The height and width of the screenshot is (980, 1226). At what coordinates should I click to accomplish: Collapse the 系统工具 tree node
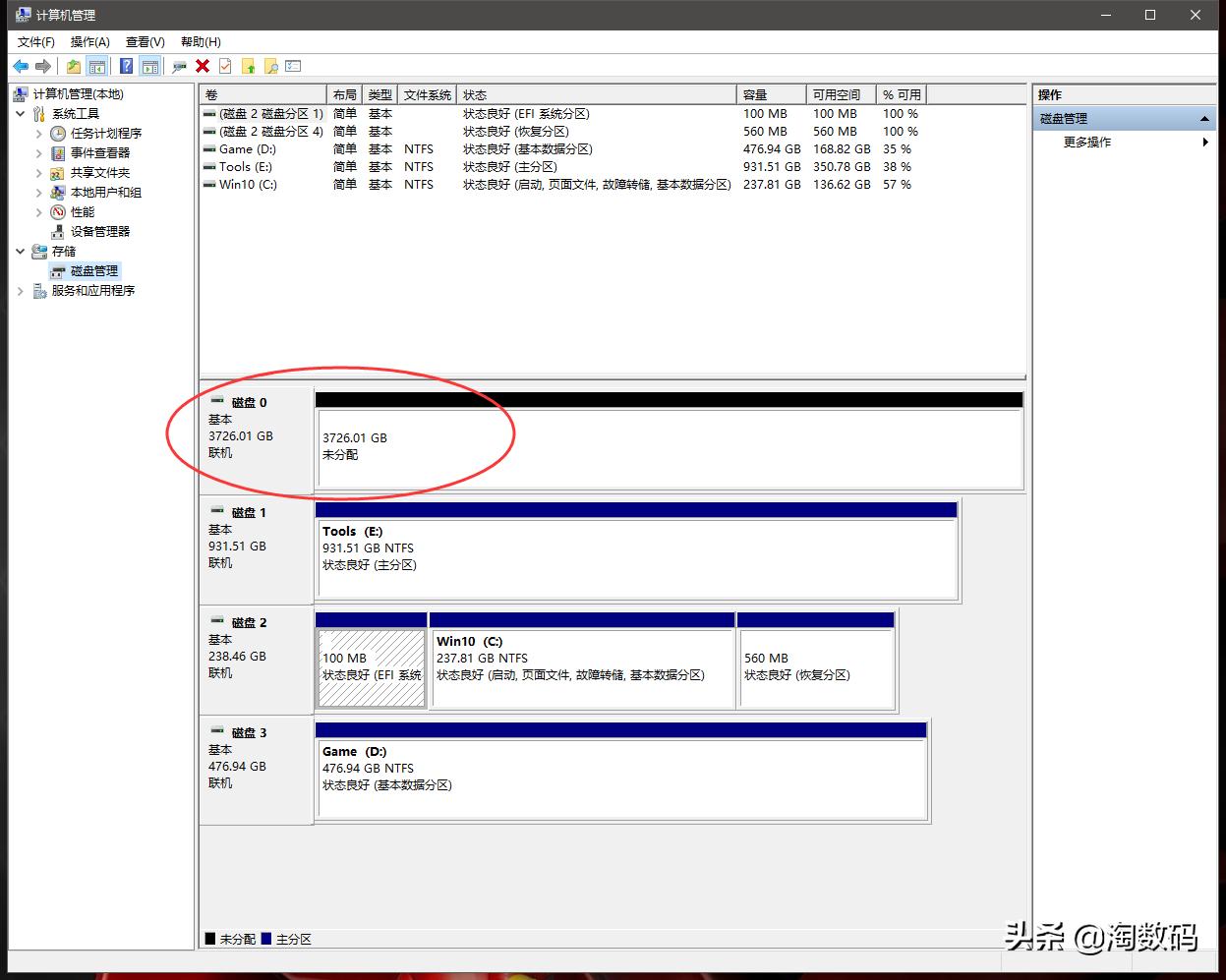pos(20,114)
